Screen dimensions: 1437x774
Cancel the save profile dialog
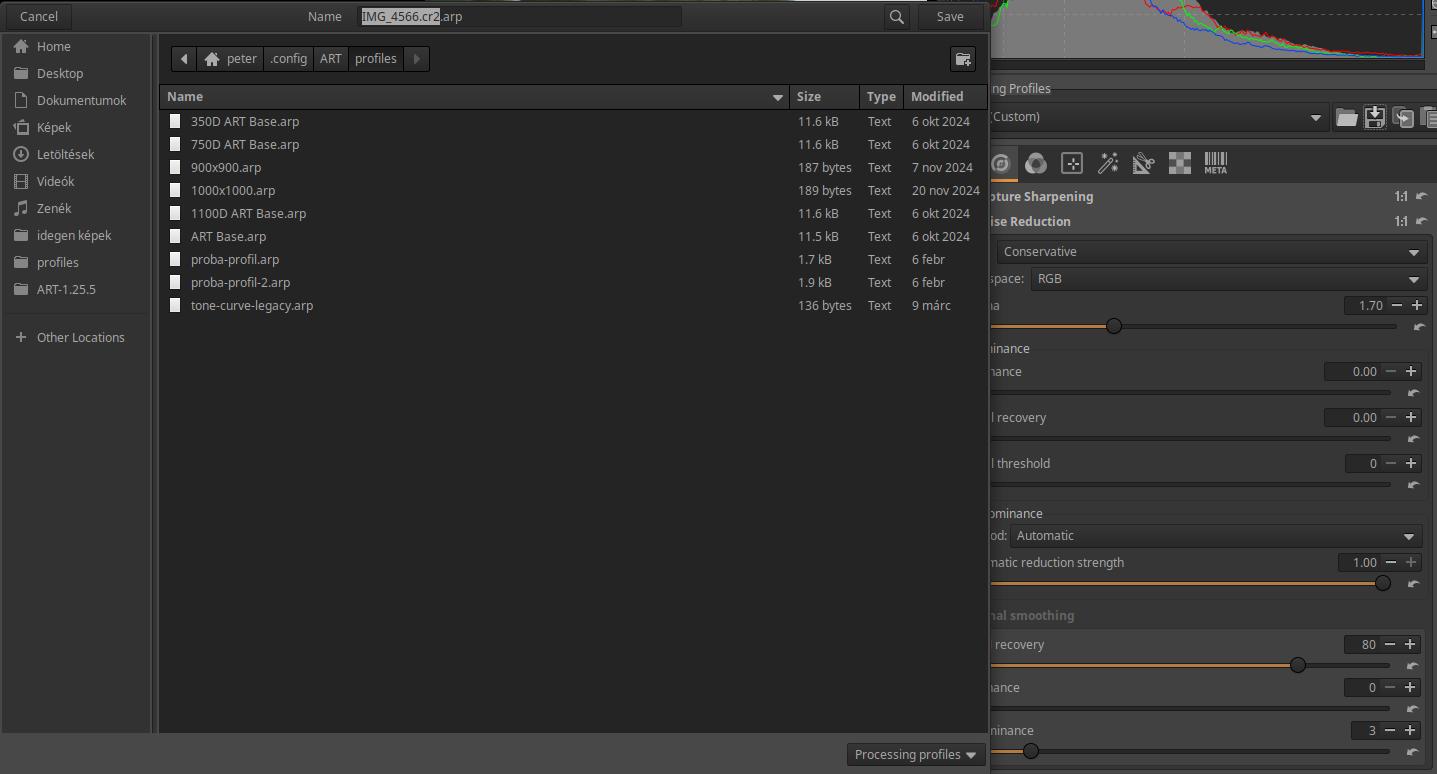click(39, 17)
